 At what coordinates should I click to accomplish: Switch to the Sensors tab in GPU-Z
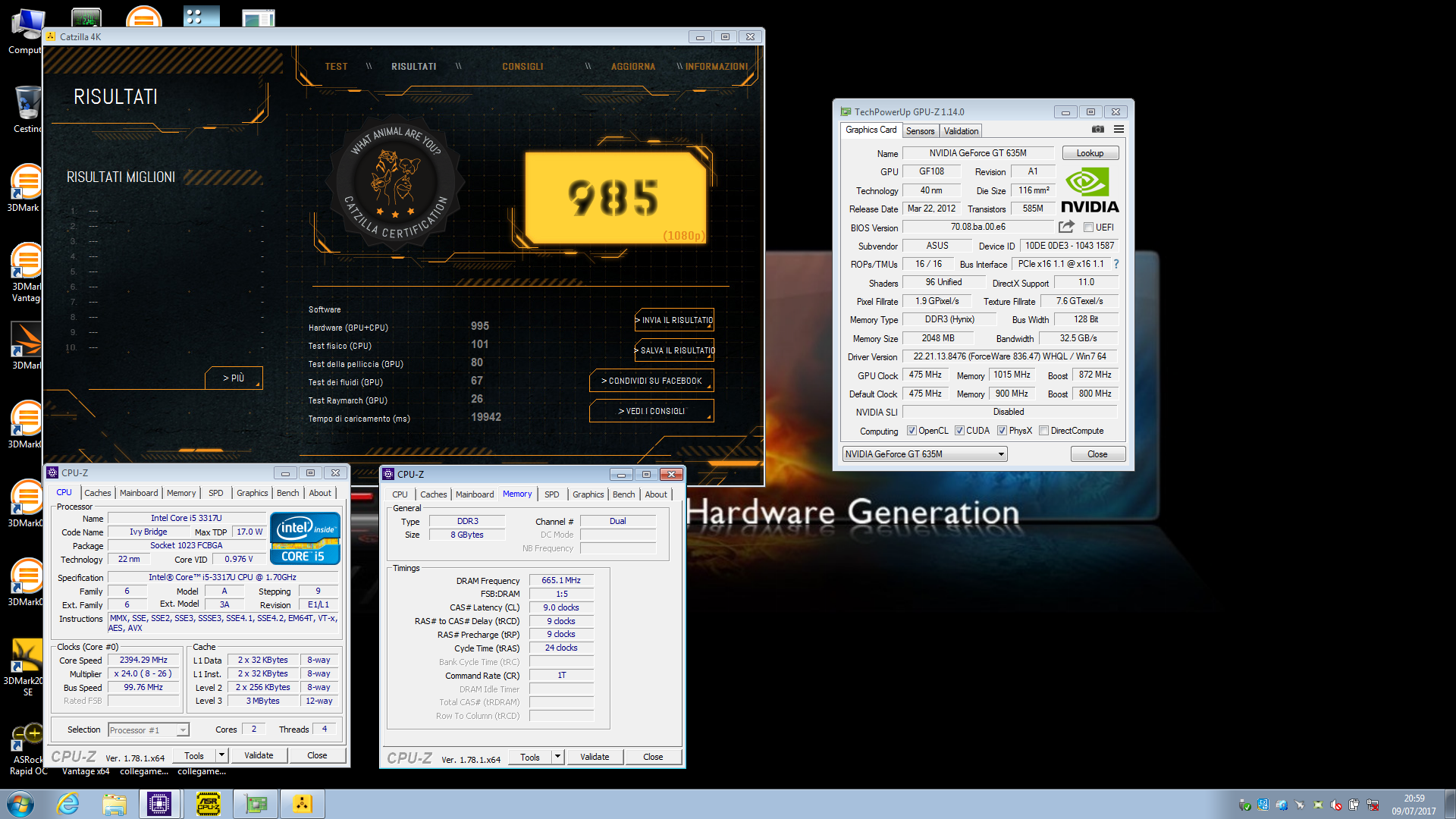(920, 131)
